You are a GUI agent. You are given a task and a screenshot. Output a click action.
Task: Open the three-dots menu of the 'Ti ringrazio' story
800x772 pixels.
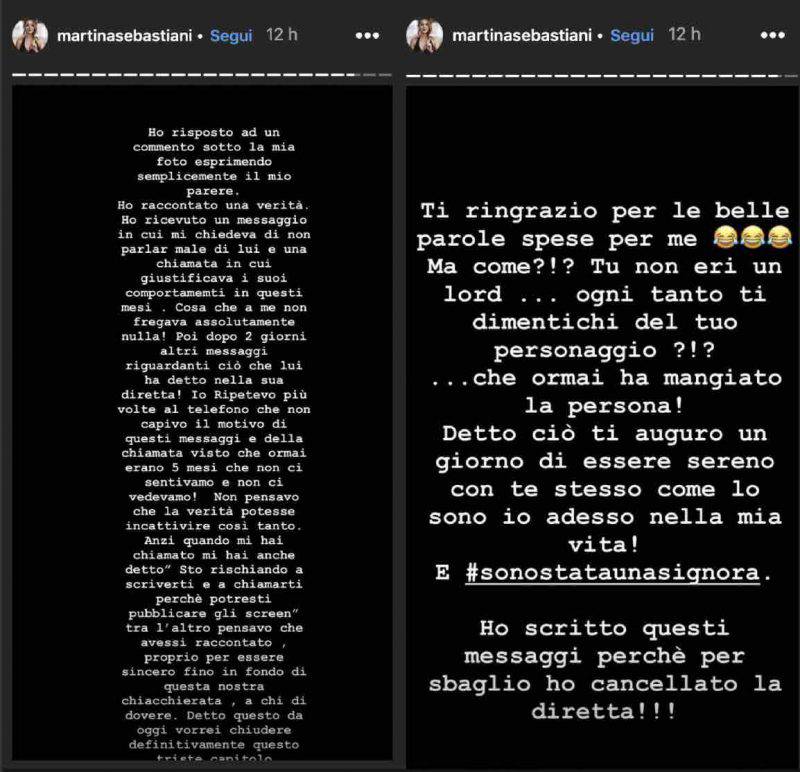772,35
